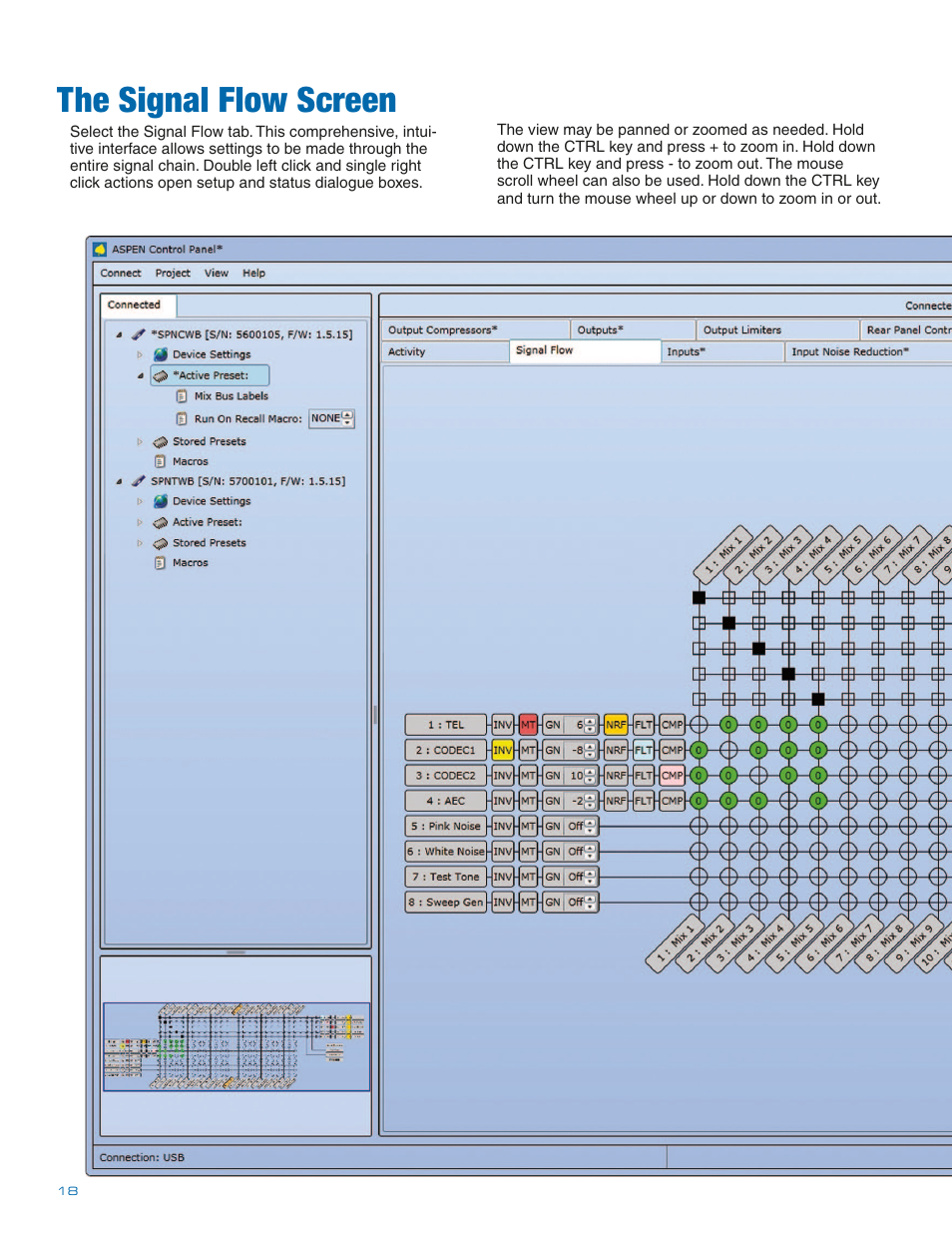Click the CMP block on CODEC1 row
952x1233 pixels.
(x=673, y=750)
